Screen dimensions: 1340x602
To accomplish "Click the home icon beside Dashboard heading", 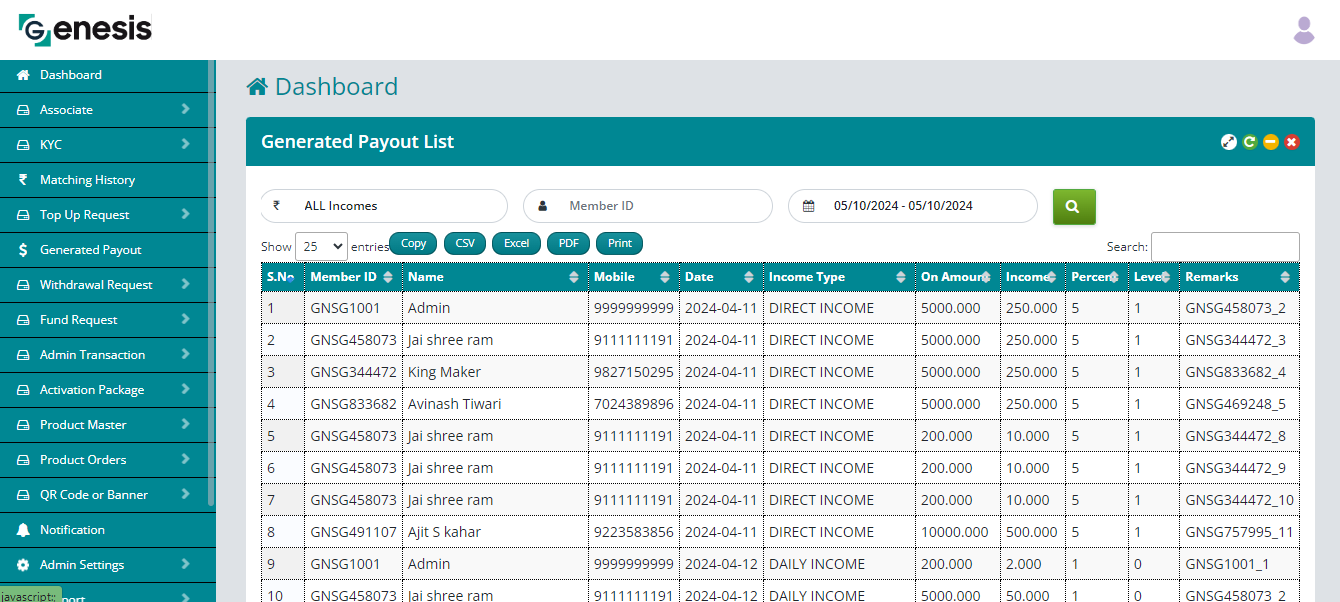I will coord(257,88).
